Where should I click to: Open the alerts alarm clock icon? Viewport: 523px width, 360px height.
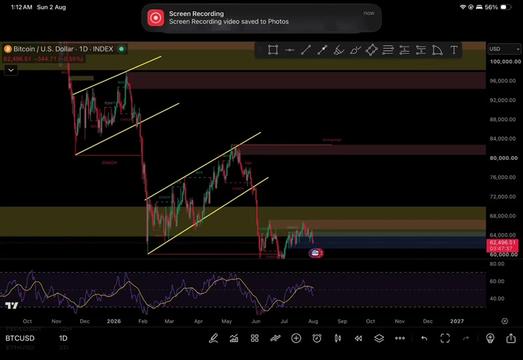coord(317,338)
